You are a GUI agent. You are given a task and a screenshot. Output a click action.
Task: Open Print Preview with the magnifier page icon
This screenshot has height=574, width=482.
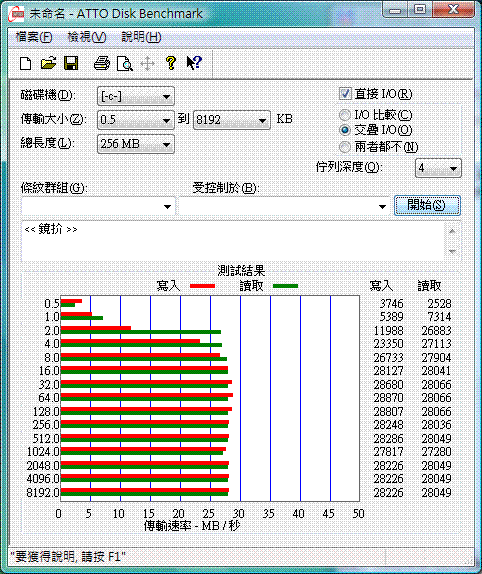tap(124, 64)
